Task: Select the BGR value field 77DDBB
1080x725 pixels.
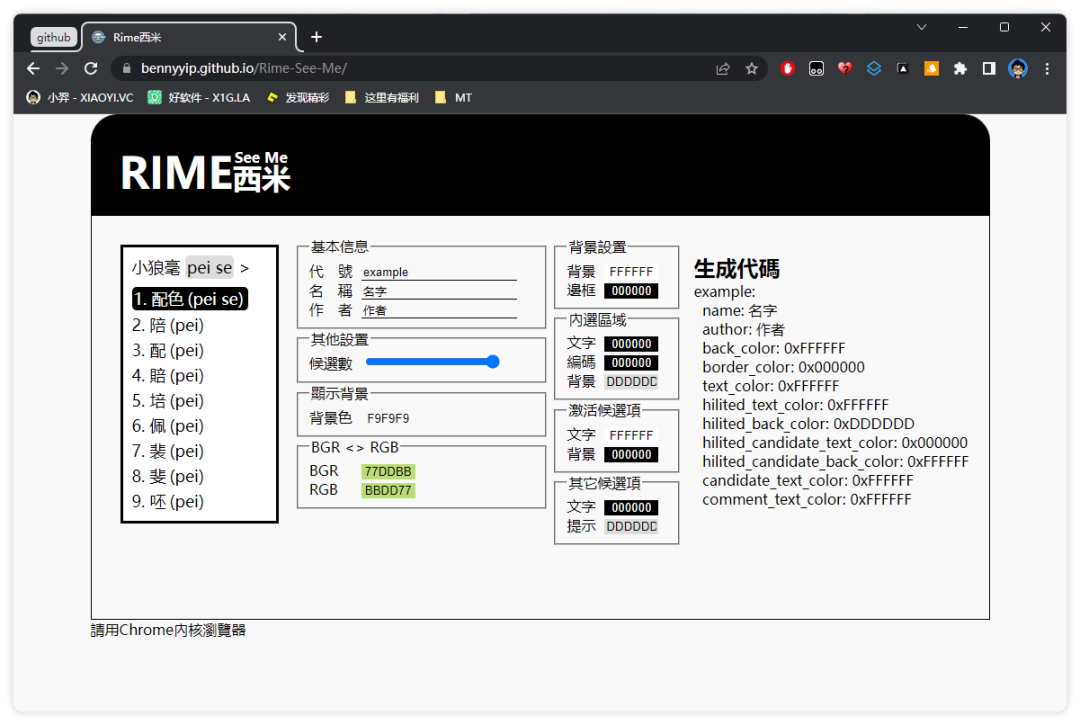Action: [388, 471]
